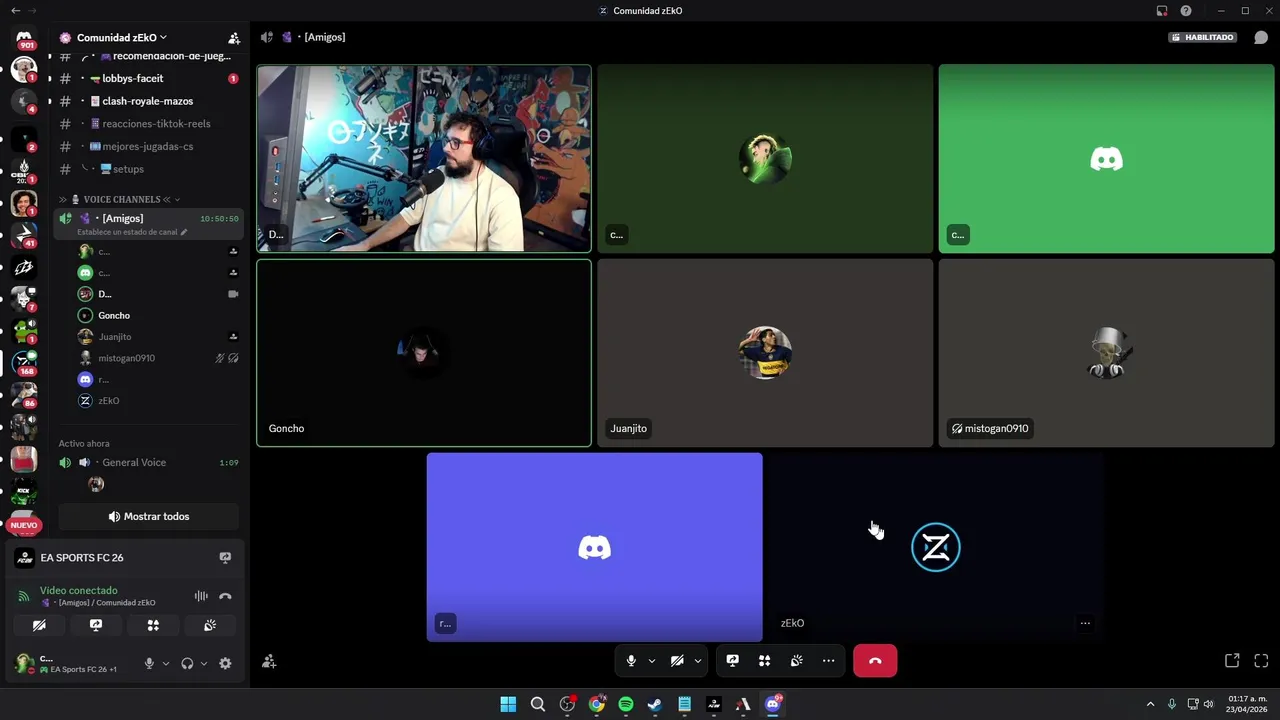The width and height of the screenshot is (1280, 720).
Task: Click the Video conectado status text
Action: pos(78,590)
